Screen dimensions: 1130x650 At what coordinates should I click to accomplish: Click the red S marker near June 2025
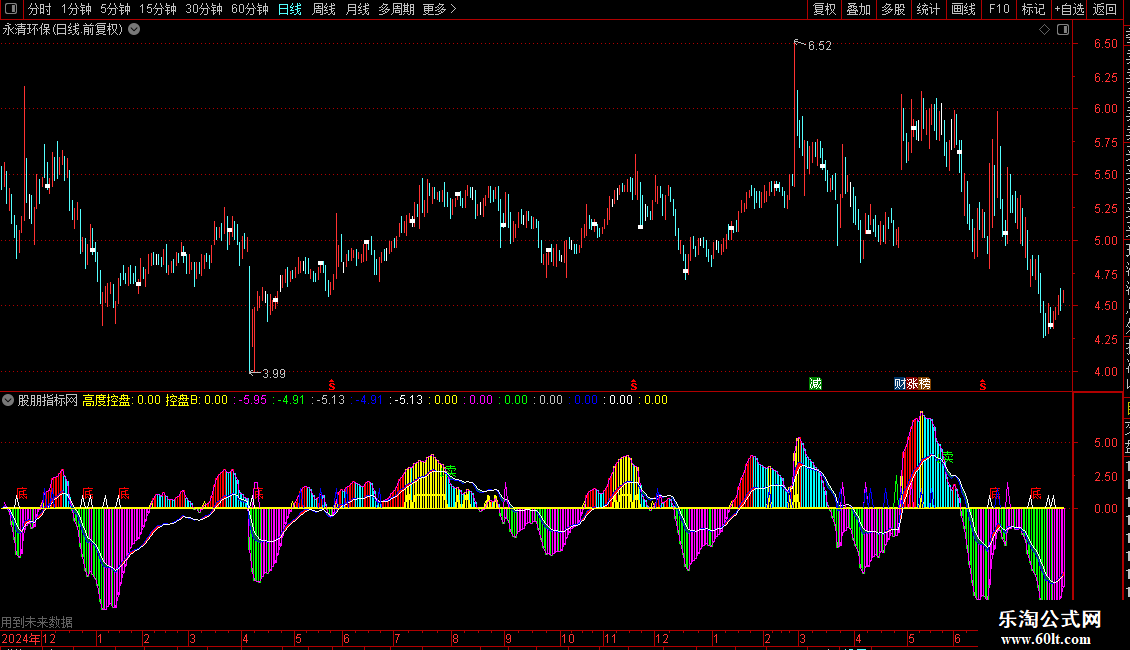(x=982, y=386)
